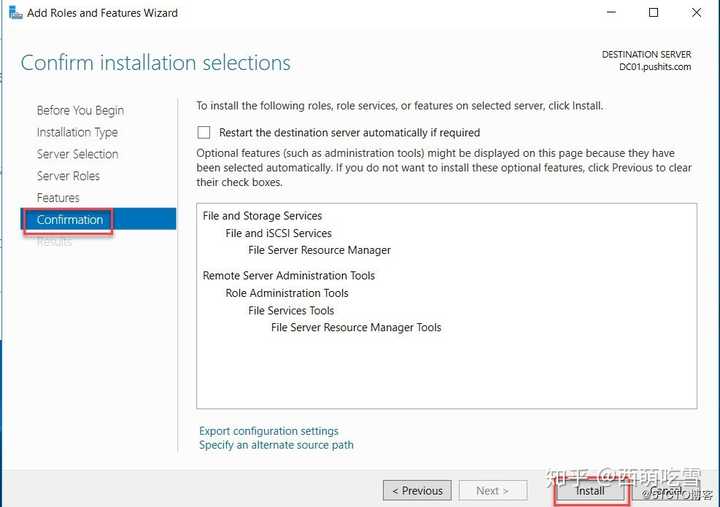
Task: Open the Server Roles step
Action: pyautogui.click(x=68, y=176)
